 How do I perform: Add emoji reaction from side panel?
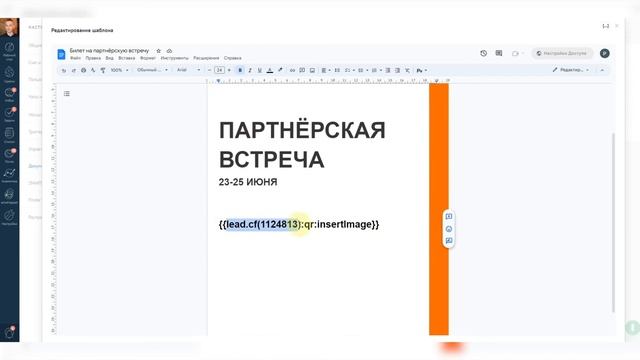(x=449, y=229)
